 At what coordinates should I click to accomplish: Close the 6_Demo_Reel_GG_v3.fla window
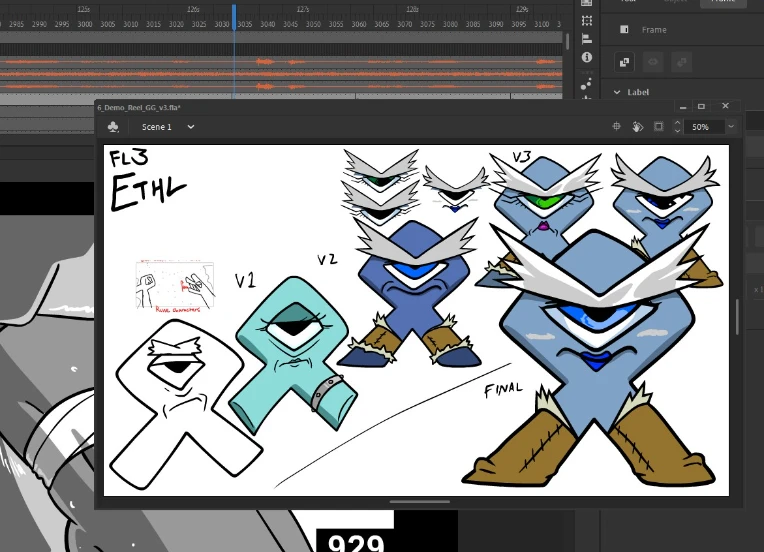pos(726,106)
